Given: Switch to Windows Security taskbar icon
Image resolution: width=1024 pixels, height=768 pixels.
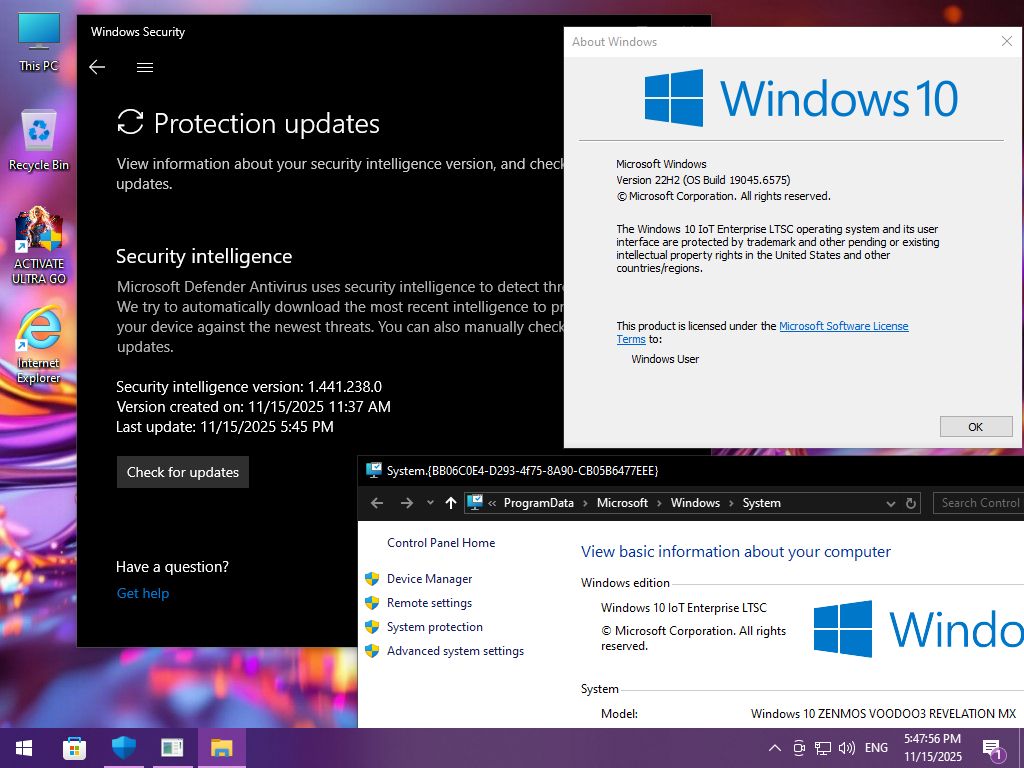Looking at the screenshot, I should pyautogui.click(x=123, y=748).
